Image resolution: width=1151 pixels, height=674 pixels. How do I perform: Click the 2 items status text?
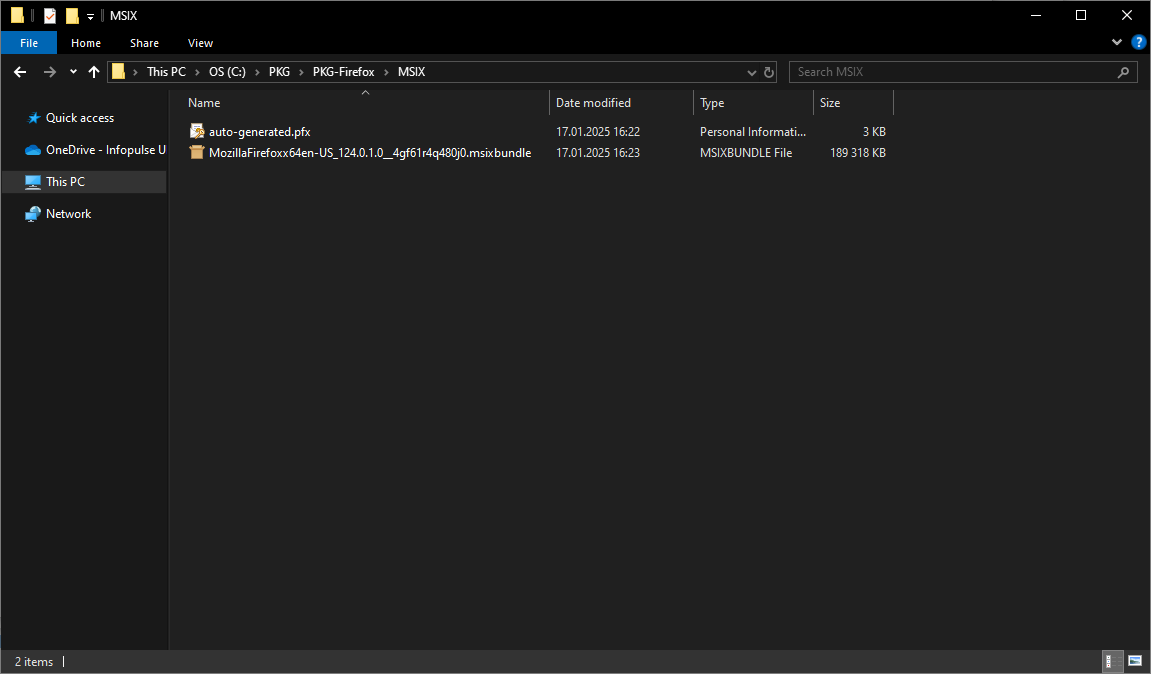coord(34,662)
